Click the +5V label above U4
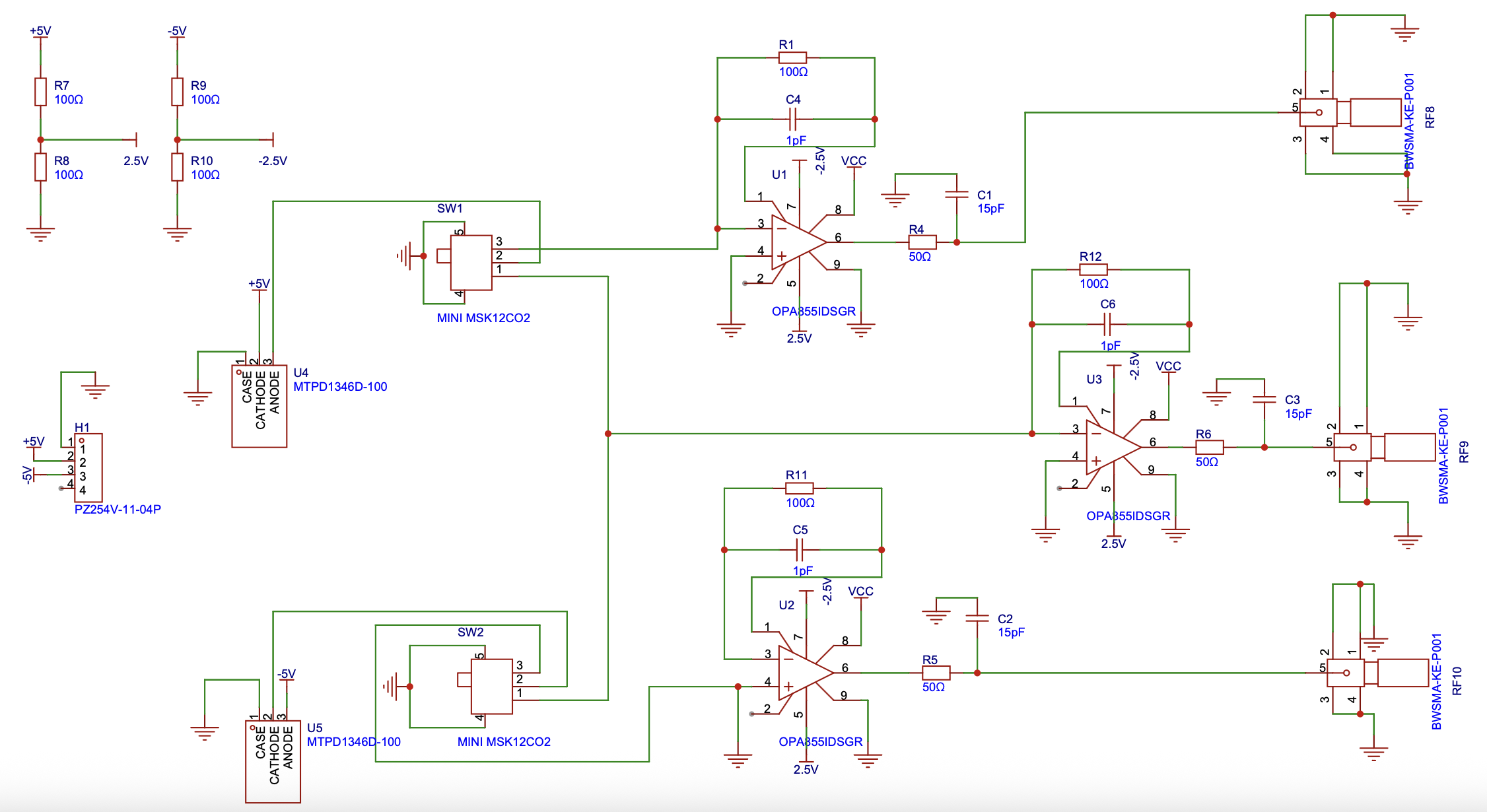 click(x=259, y=283)
